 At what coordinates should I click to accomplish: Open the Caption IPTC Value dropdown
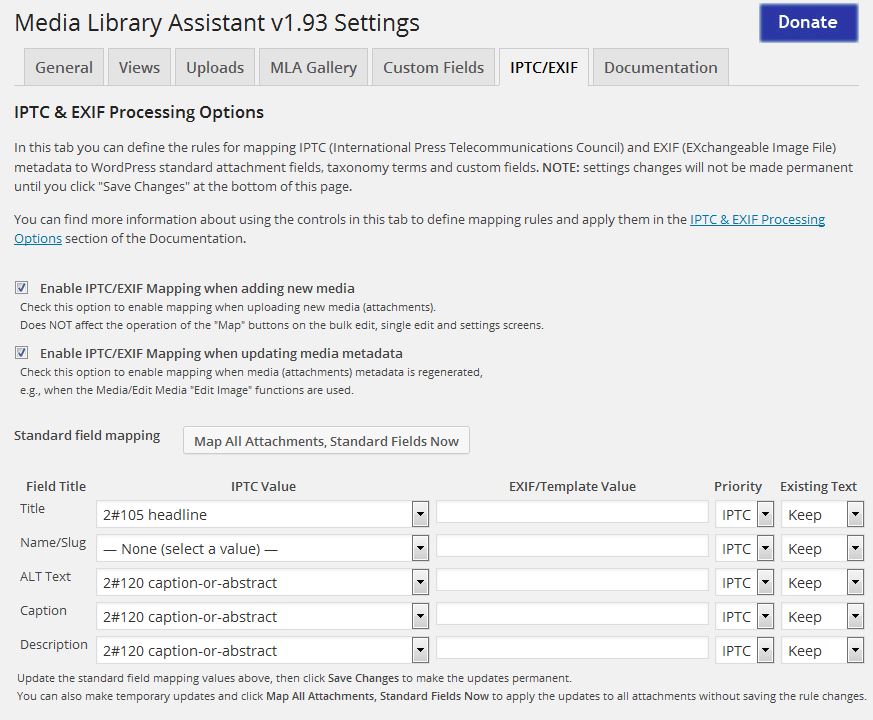262,616
